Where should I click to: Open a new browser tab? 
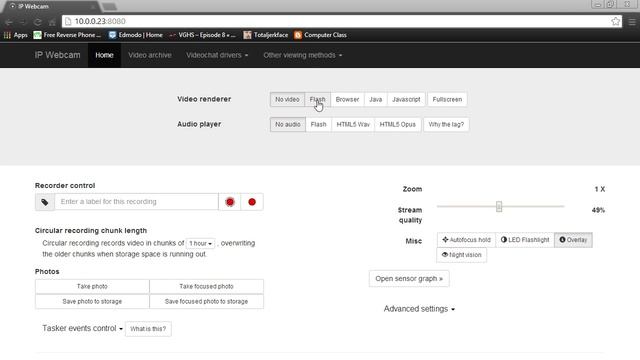[x=109, y=7]
